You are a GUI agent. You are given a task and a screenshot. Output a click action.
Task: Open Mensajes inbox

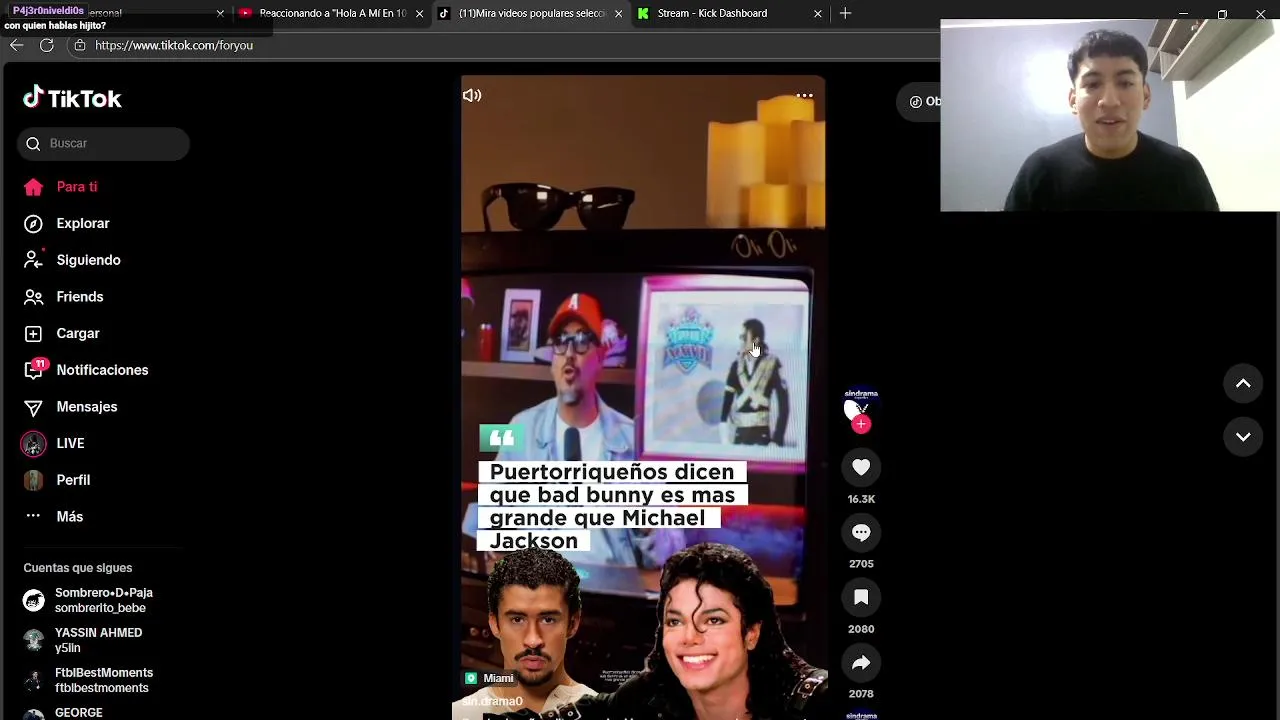87,407
